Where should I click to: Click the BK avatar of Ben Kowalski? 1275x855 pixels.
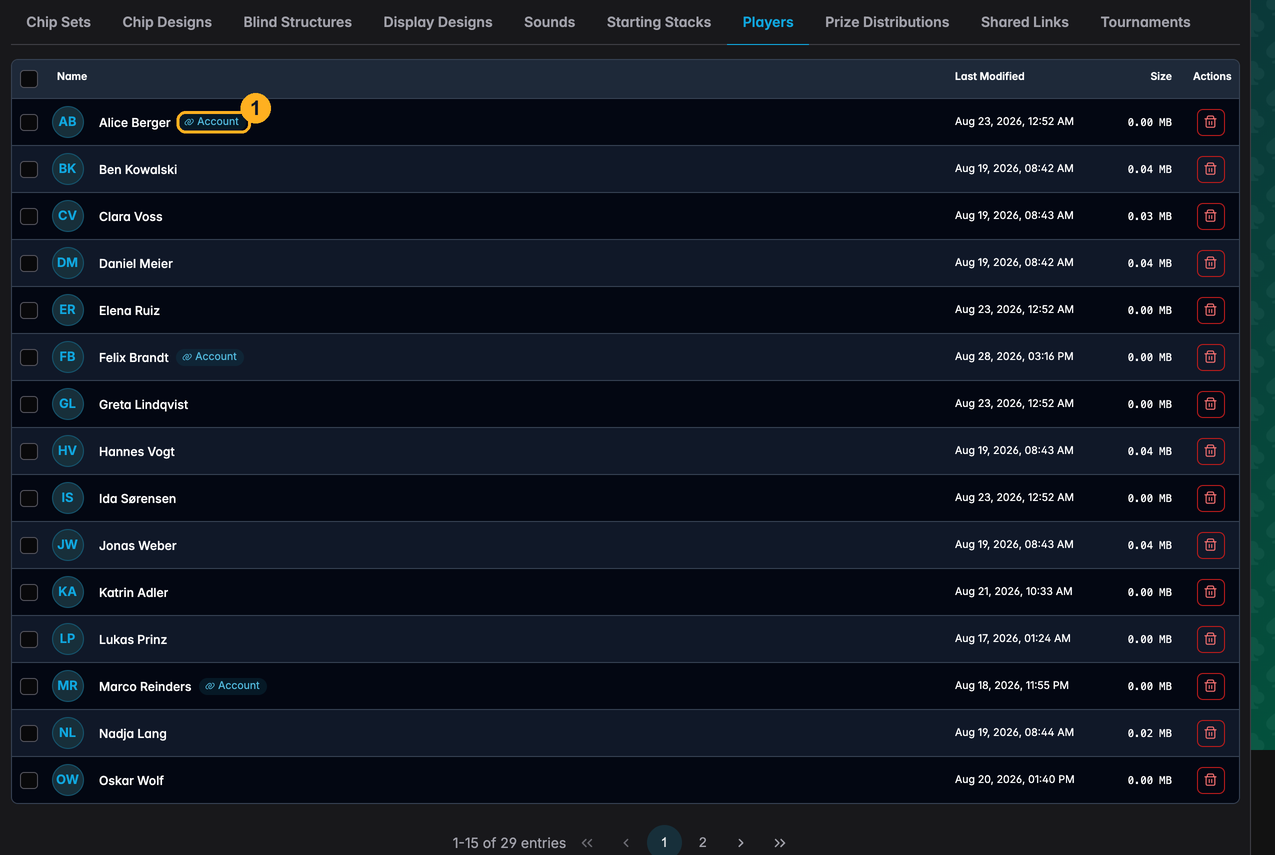click(67, 169)
